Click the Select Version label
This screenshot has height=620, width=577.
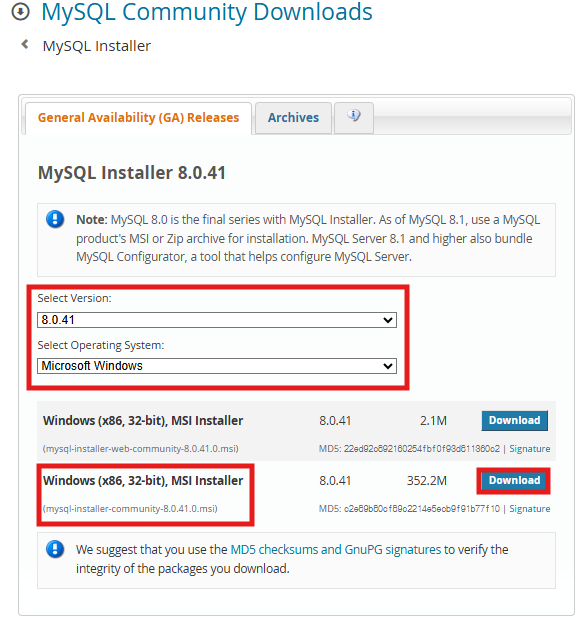pyautogui.click(x=74, y=298)
